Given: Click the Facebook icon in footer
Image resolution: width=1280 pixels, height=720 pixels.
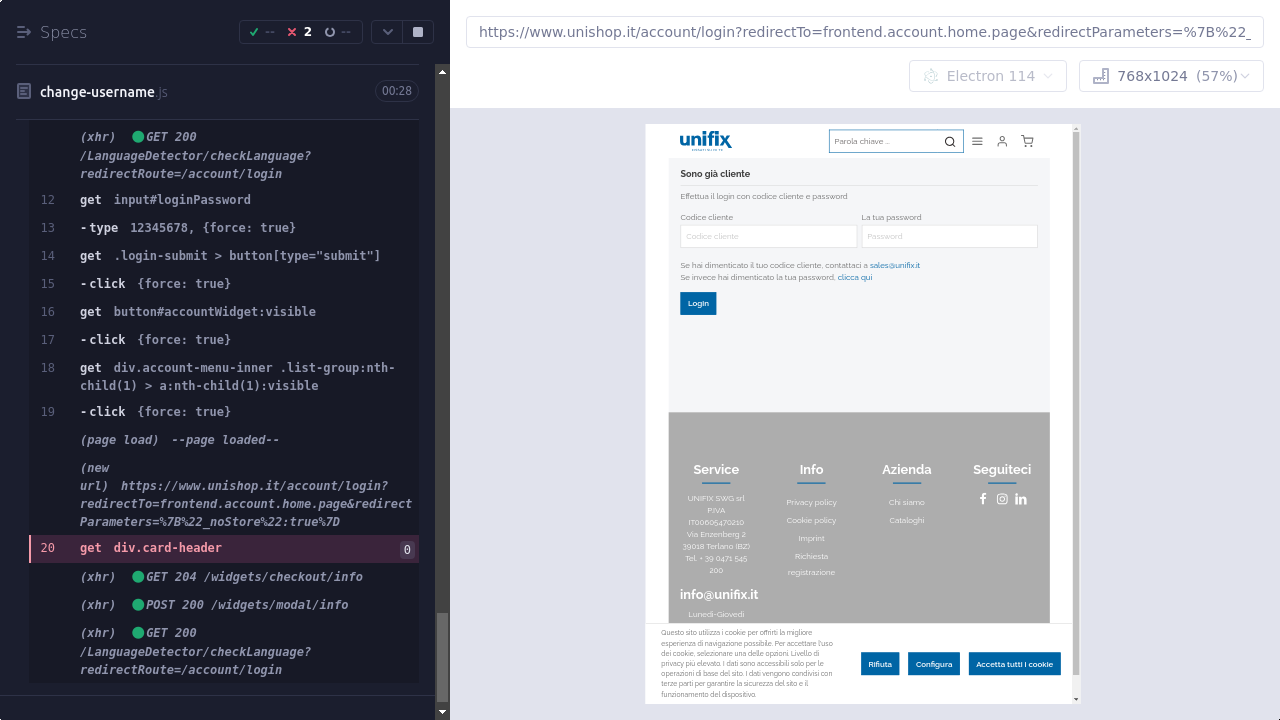Looking at the screenshot, I should pyautogui.click(x=983, y=499).
